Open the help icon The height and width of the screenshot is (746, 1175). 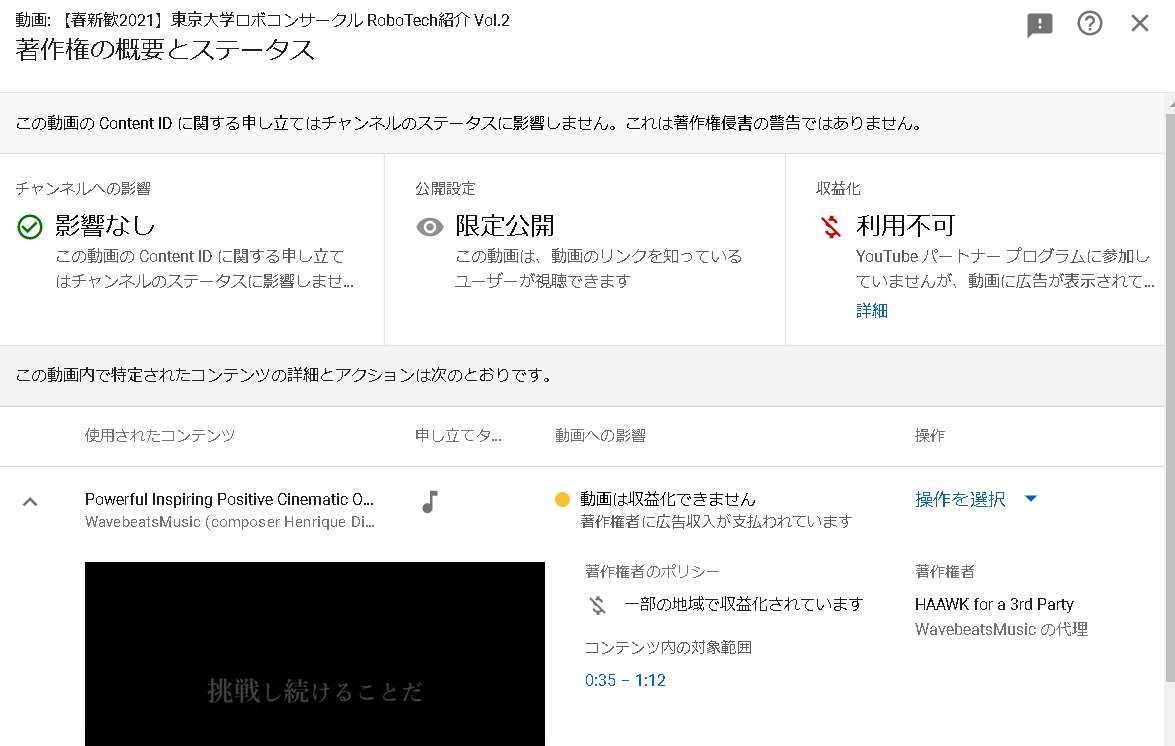(1090, 24)
